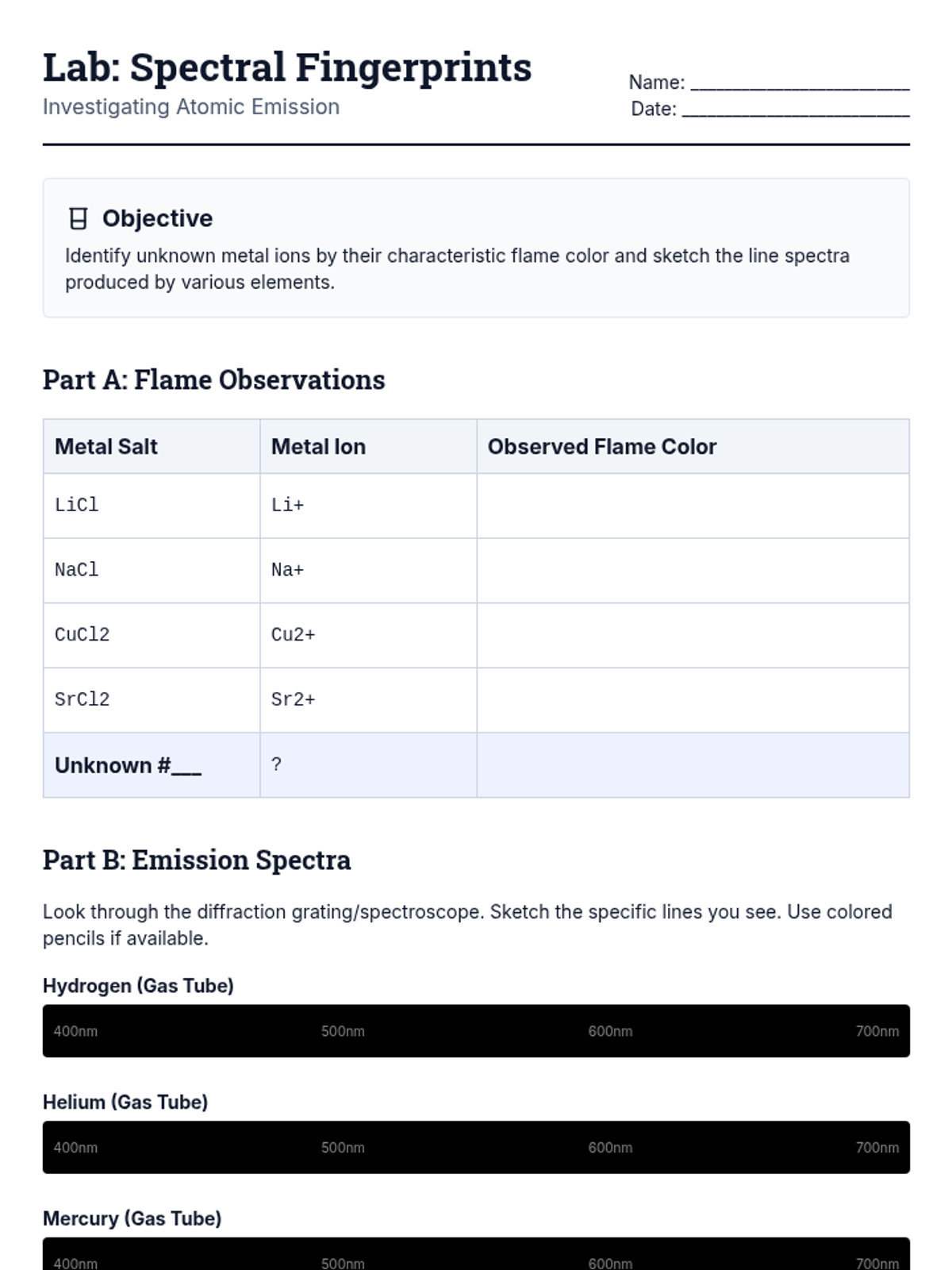Click the Part A: Flame Observations heading

click(213, 379)
